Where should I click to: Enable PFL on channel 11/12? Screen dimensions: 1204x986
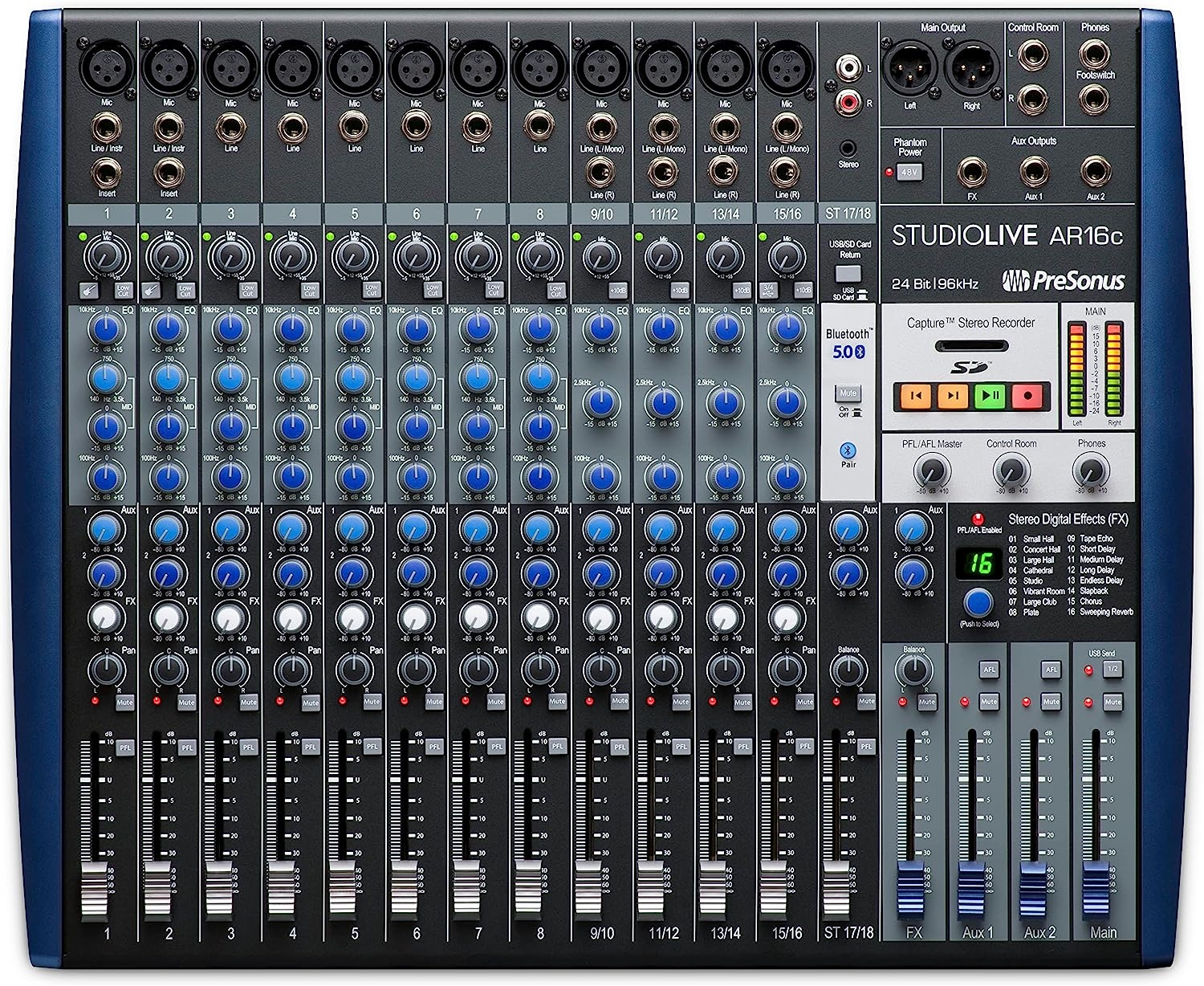pos(681,747)
